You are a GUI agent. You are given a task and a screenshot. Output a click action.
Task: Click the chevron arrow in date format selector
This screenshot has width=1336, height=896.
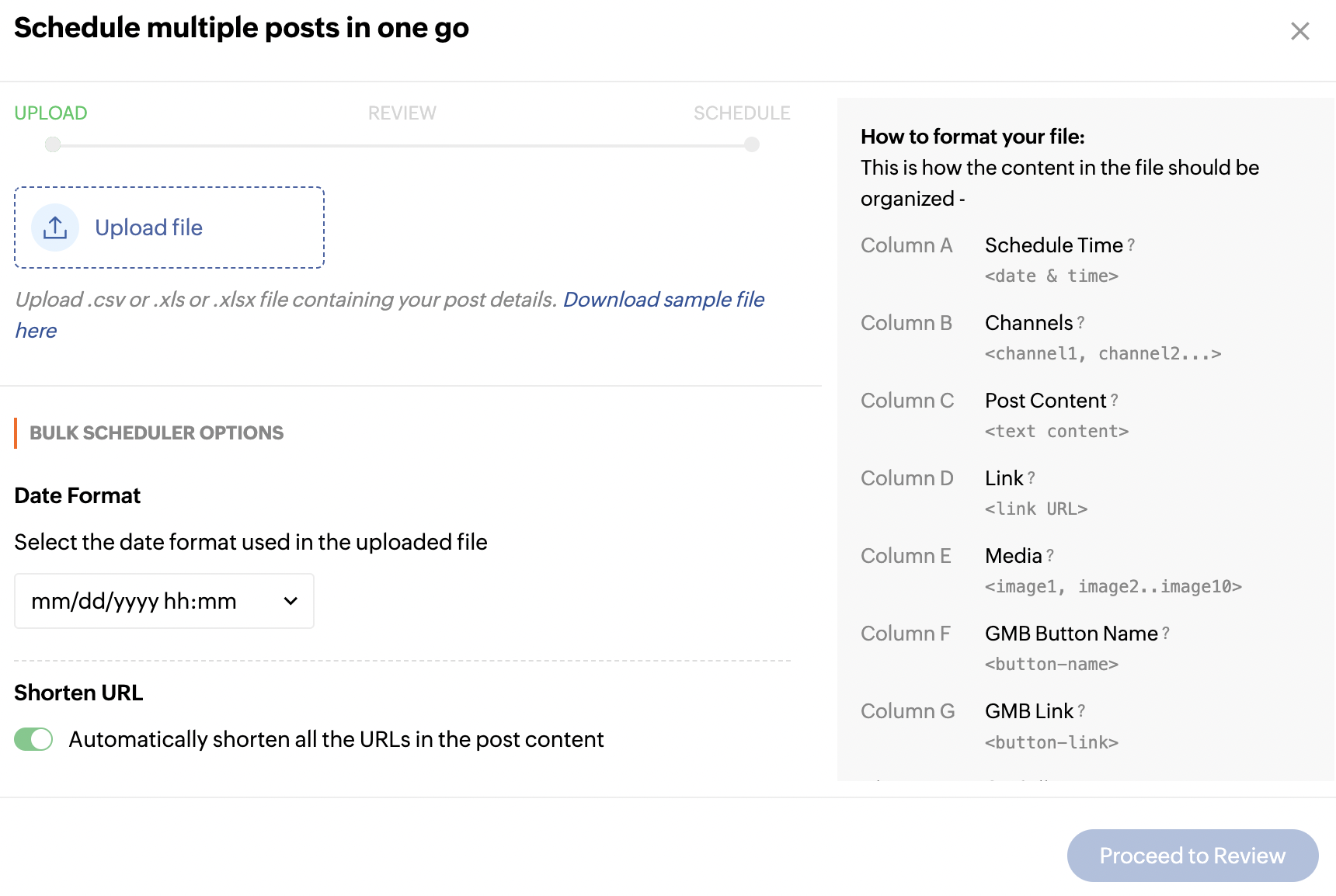tap(291, 601)
